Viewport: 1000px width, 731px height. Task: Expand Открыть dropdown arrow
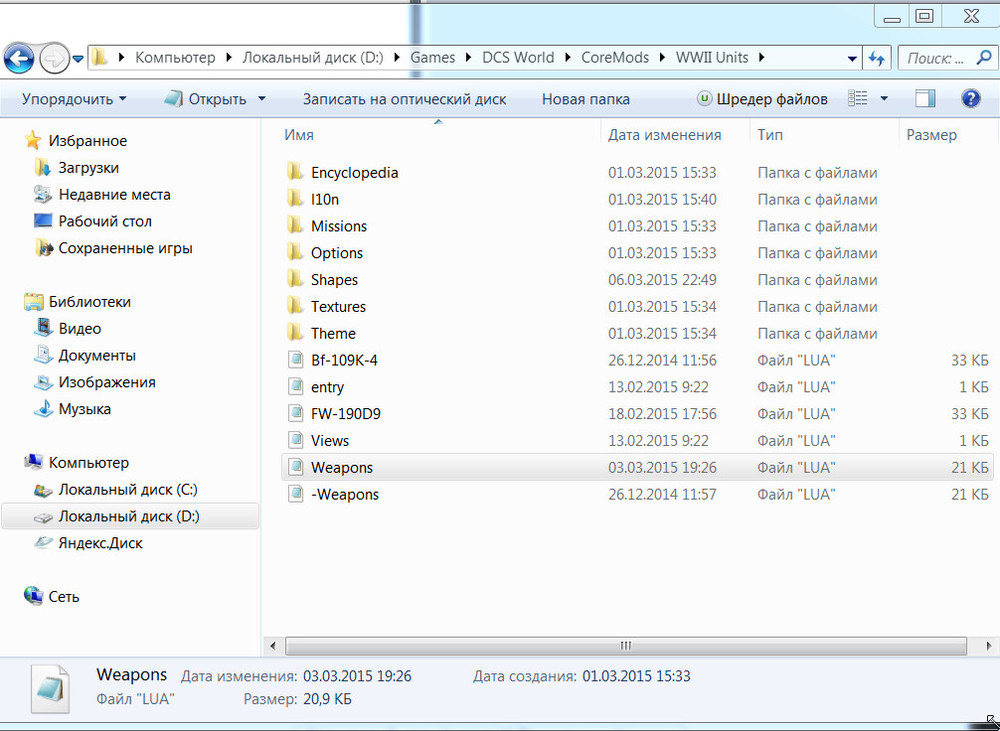pos(261,99)
